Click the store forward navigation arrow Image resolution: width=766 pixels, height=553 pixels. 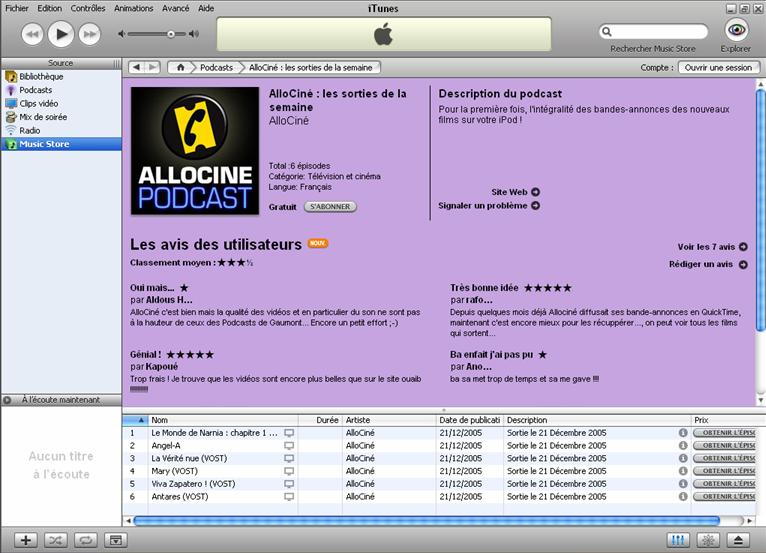152,67
